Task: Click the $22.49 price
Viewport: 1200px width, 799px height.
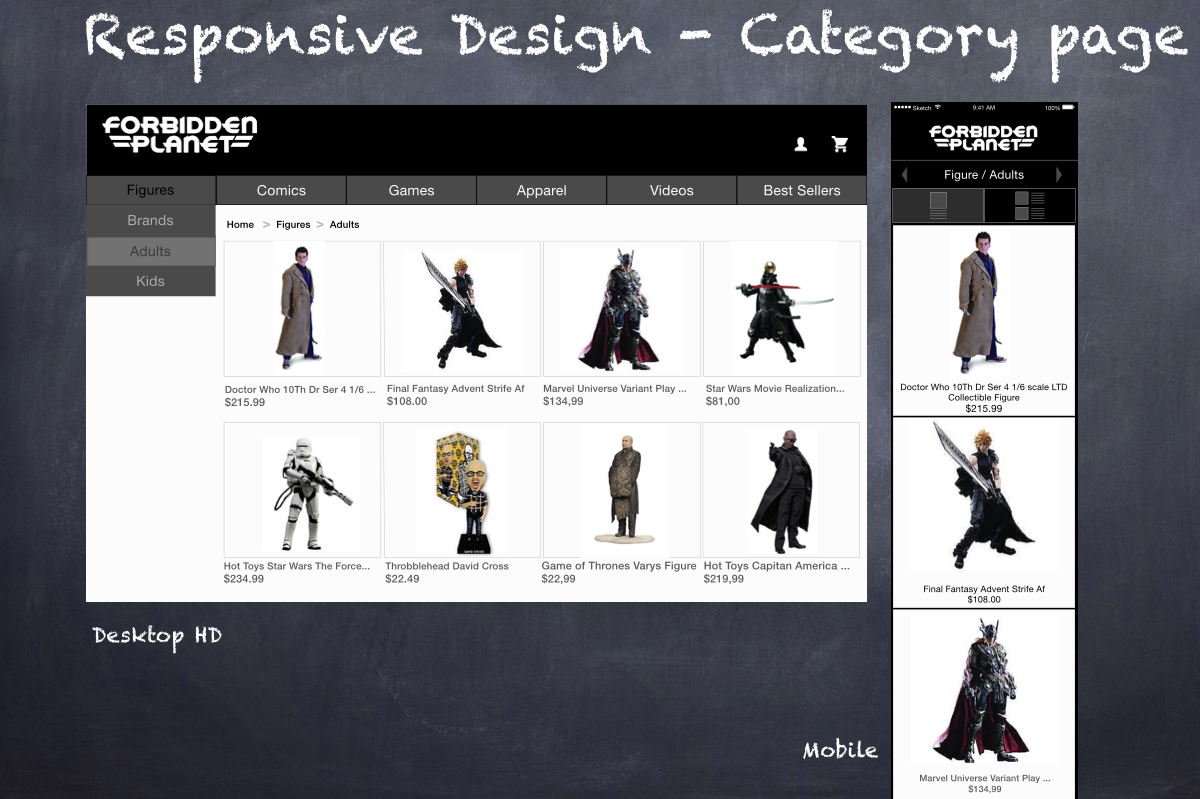Action: [x=402, y=579]
